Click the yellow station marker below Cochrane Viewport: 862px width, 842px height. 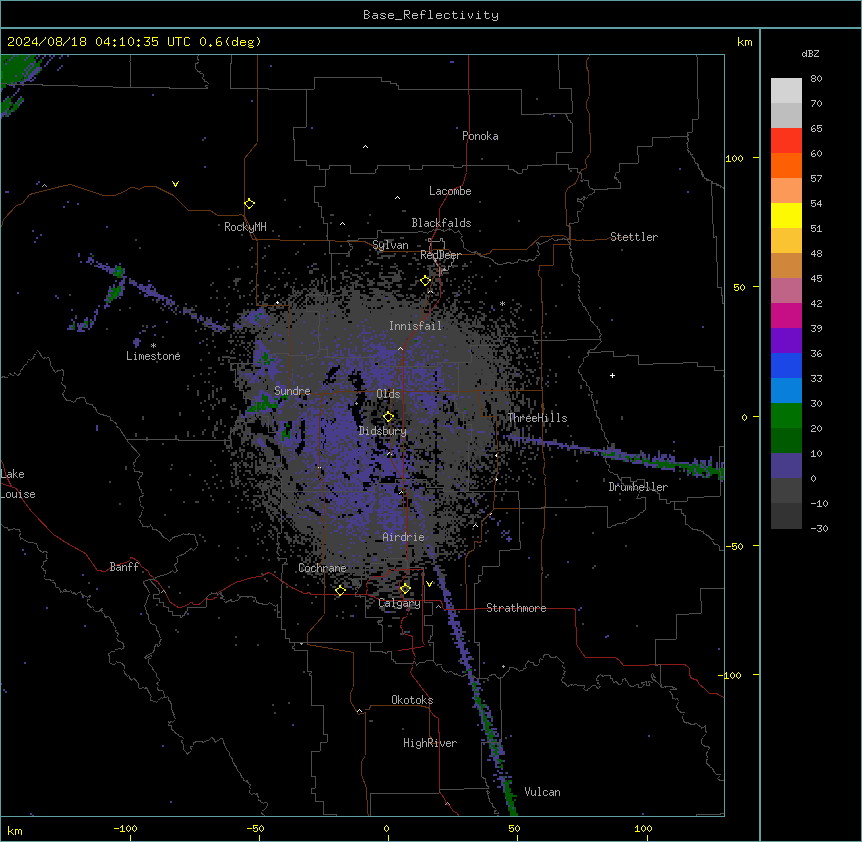tap(340, 590)
